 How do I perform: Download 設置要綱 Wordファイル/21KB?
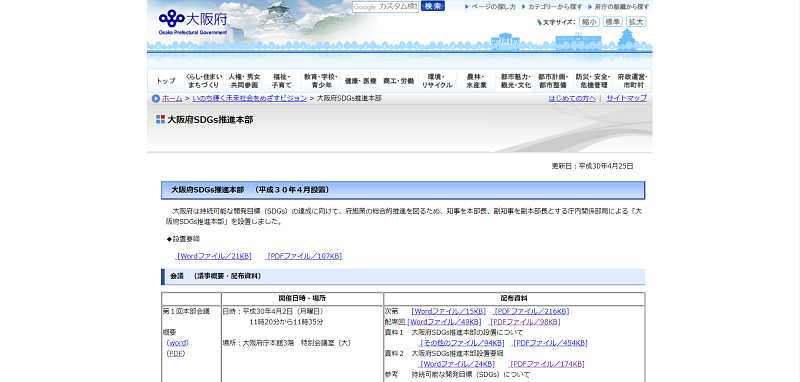point(213,256)
